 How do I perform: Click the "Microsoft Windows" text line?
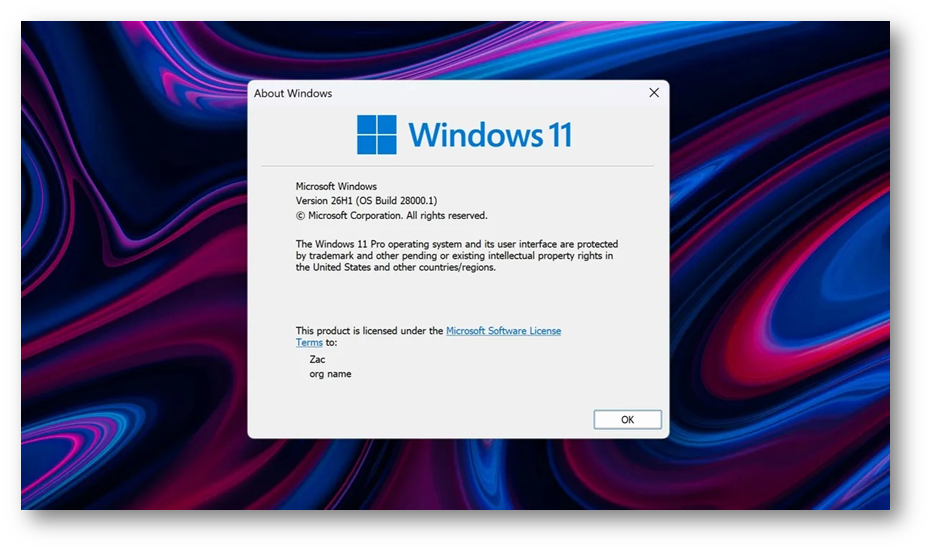(336, 187)
